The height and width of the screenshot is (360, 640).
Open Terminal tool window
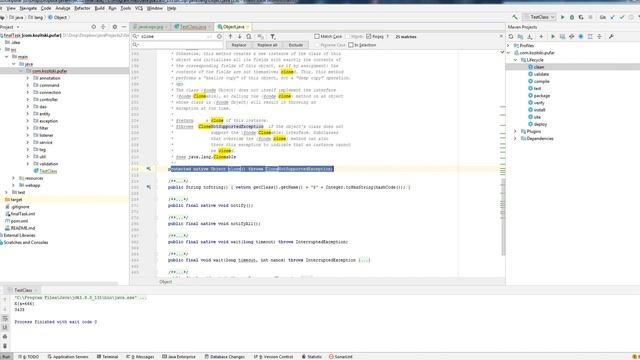[107, 357]
